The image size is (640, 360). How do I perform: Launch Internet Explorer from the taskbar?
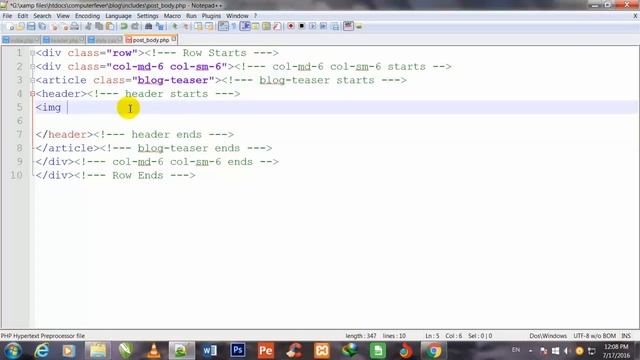coord(41,351)
